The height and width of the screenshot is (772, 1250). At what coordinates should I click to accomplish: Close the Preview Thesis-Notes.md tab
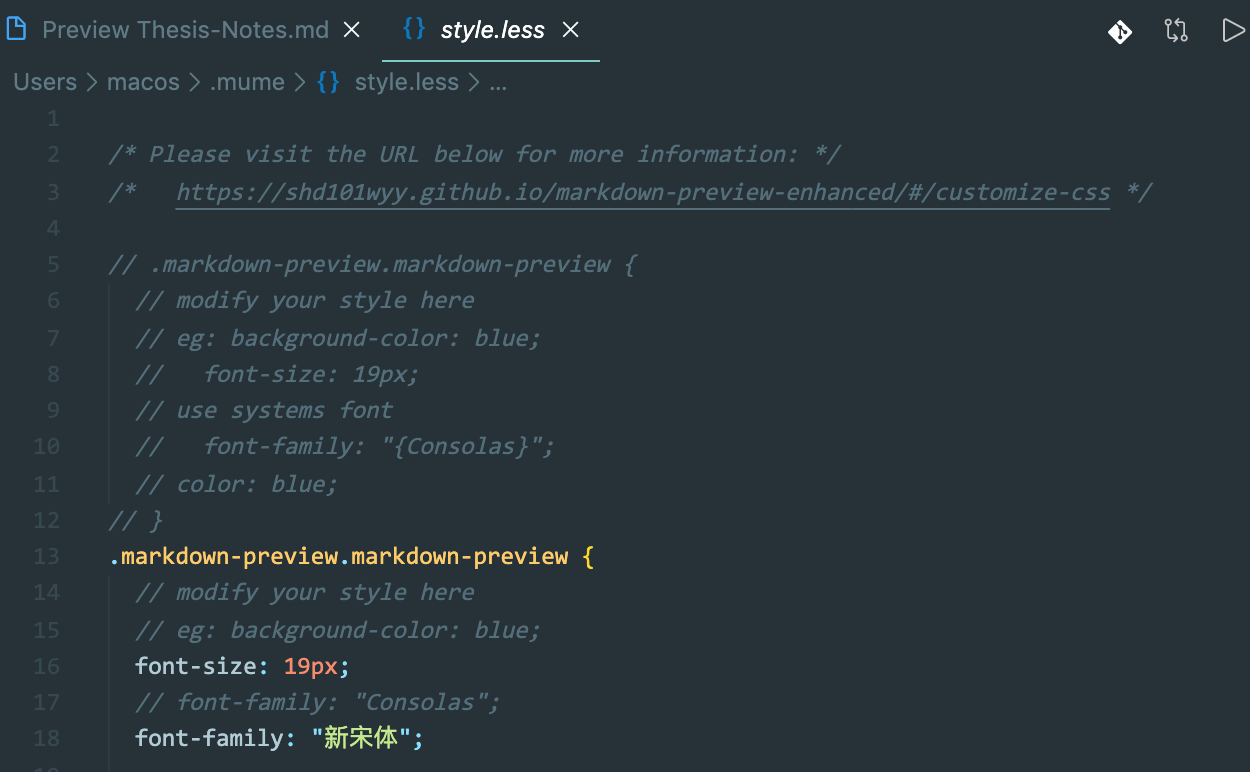click(x=351, y=29)
